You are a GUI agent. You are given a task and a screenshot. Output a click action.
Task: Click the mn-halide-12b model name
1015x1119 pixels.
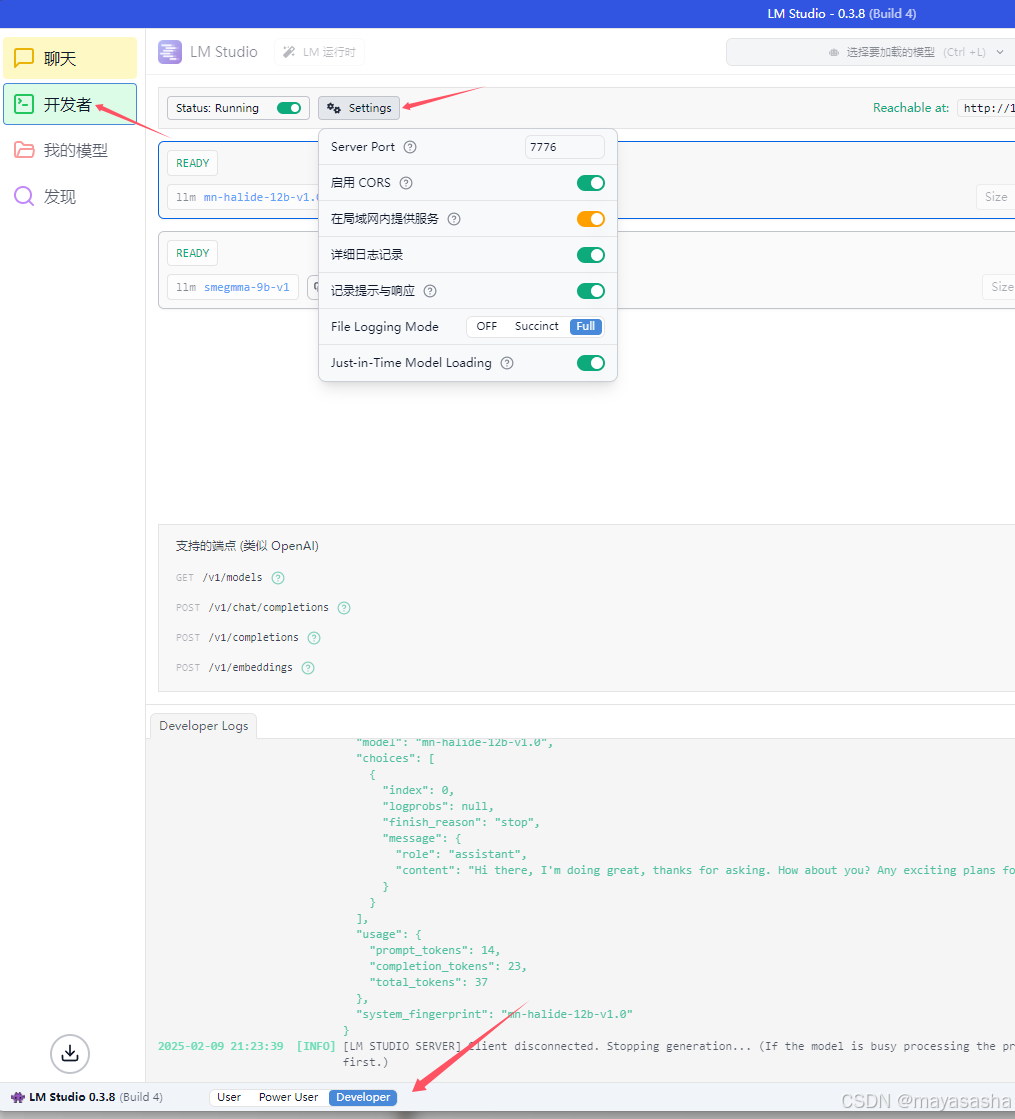click(x=261, y=197)
